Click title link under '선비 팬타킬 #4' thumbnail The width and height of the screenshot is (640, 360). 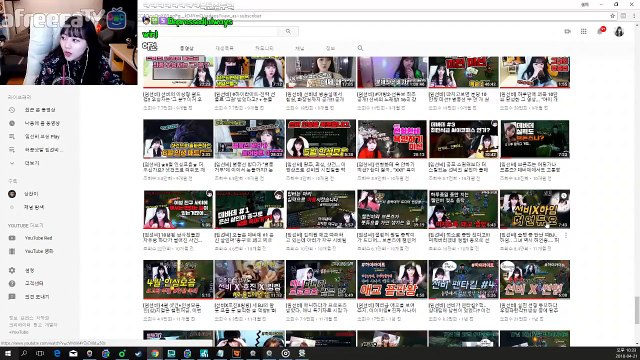[459, 308]
